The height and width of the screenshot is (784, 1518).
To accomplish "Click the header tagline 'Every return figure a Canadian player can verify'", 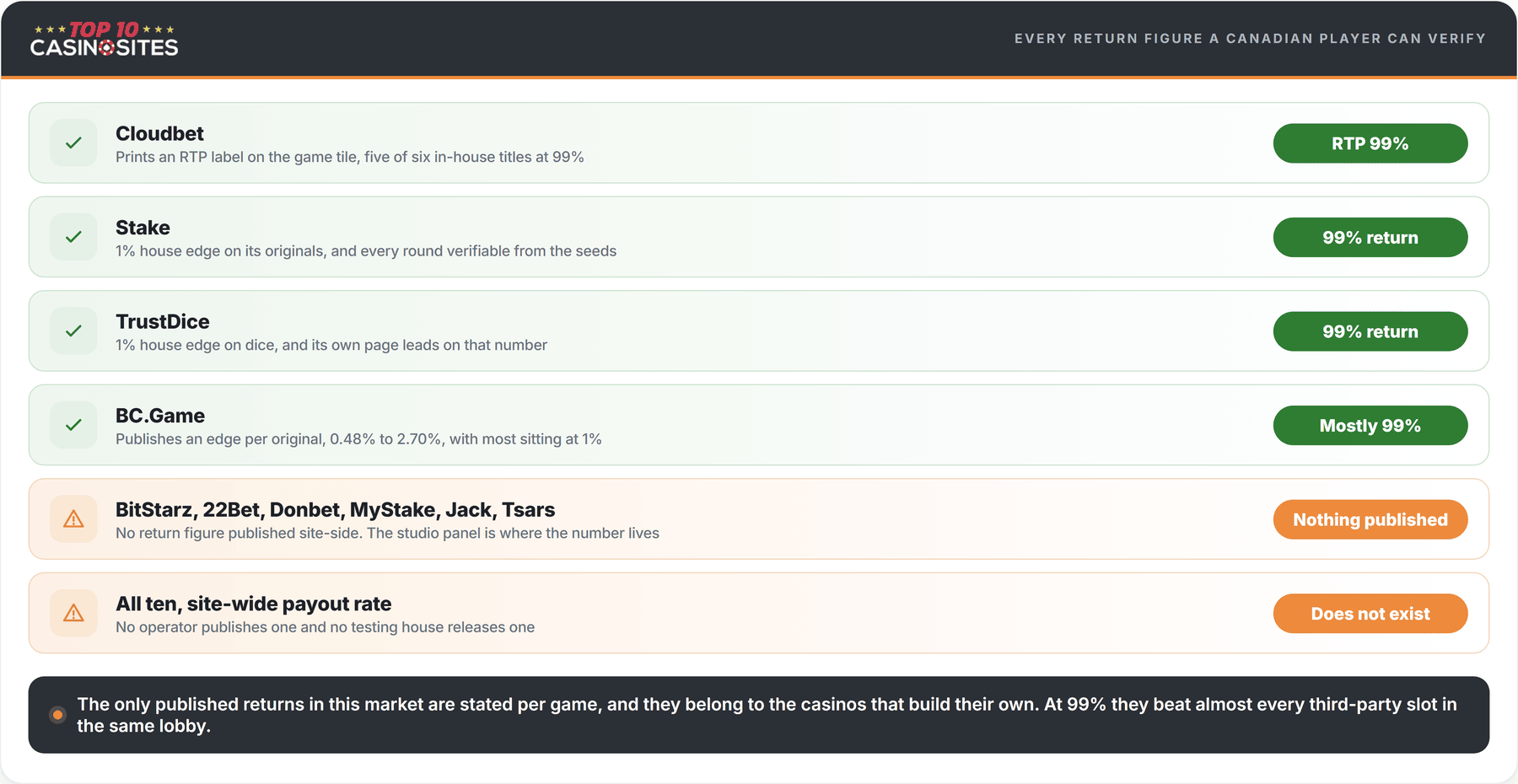I will pos(1250,39).
